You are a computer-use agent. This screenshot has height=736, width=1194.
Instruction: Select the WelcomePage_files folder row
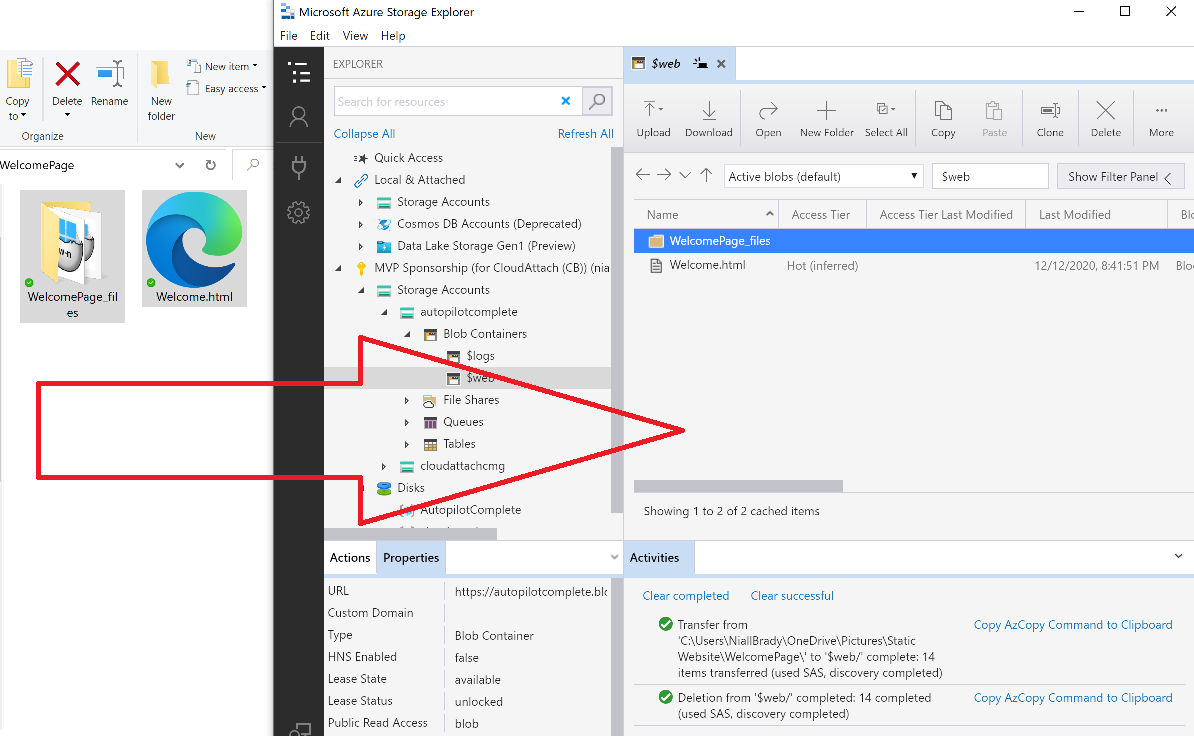tap(914, 241)
